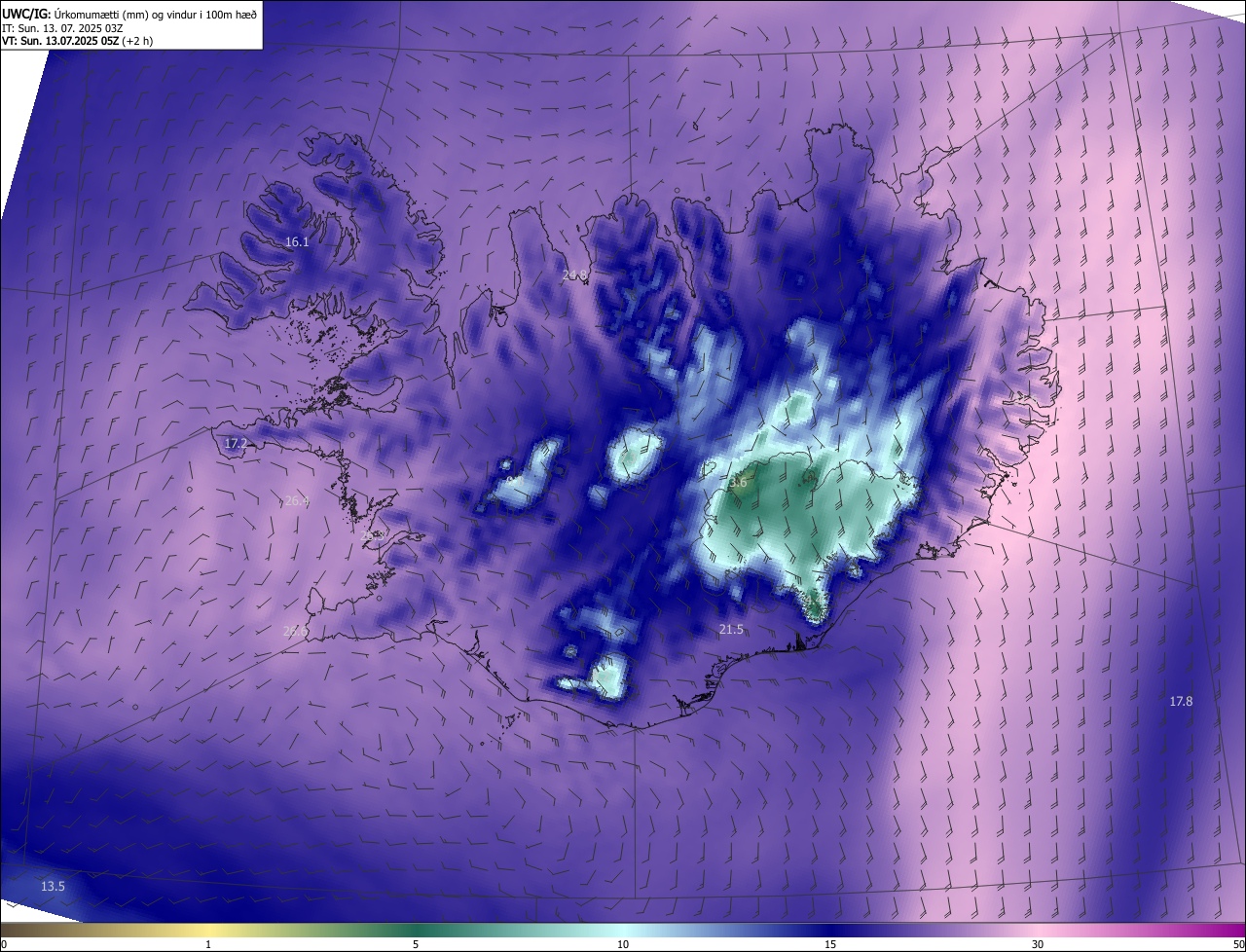Click the 50 tick label on the color scale
This screenshot has width=1246, height=952.
point(1238,944)
